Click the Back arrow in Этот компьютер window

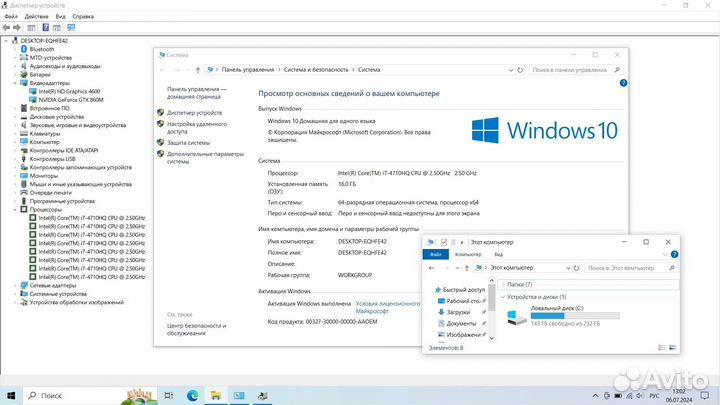432,268
